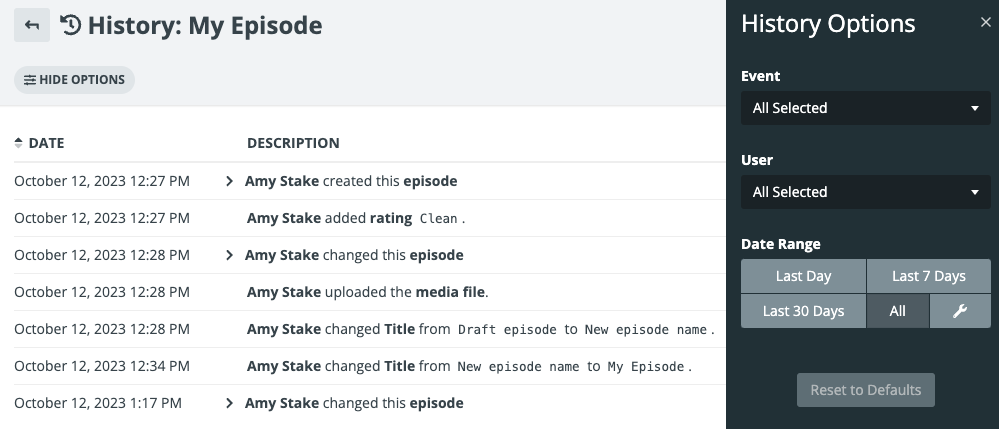999x429 pixels.
Task: Select the Last 7 Days range
Action: [x=928, y=276]
